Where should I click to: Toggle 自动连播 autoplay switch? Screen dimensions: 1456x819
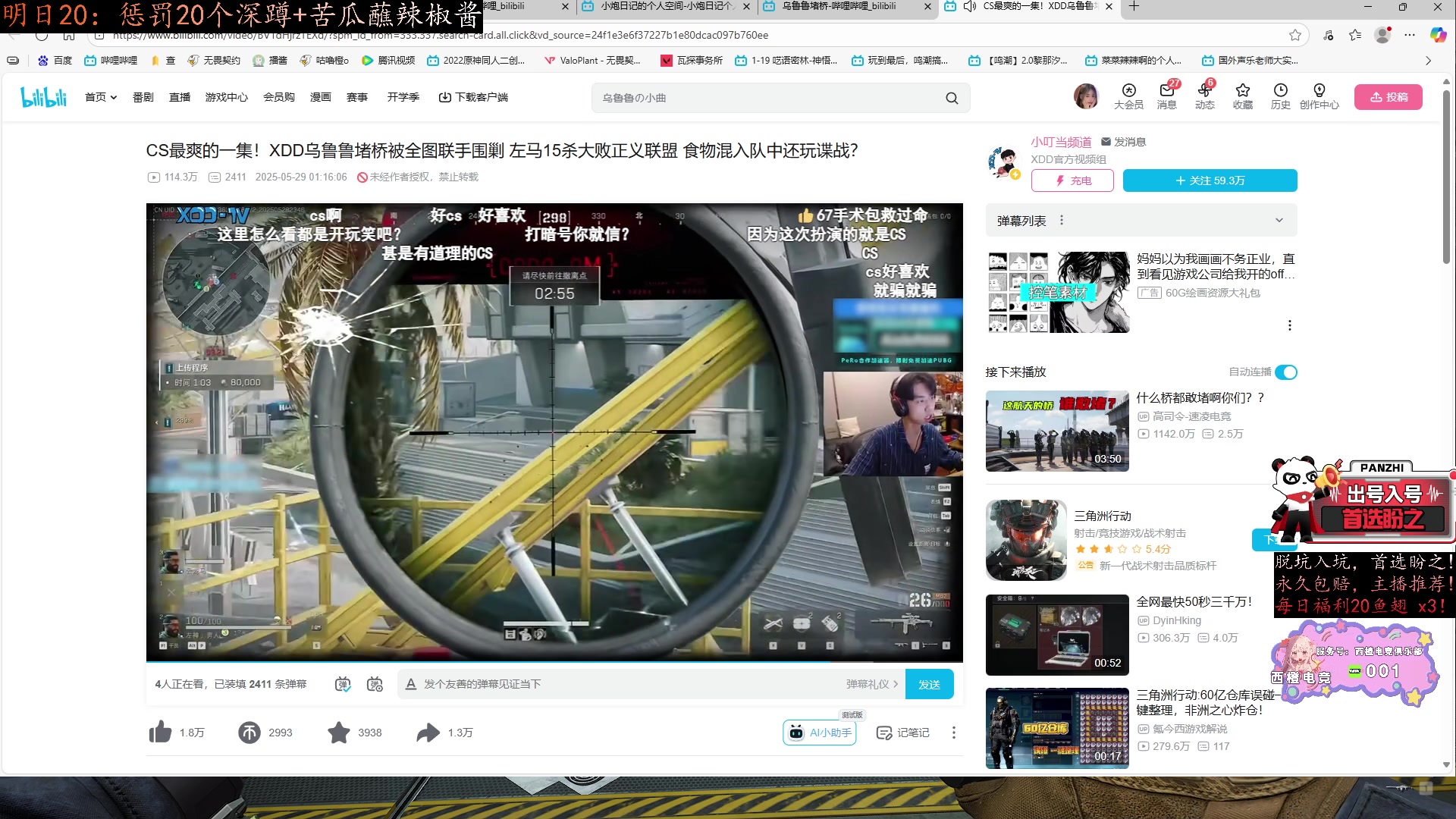[1286, 372]
